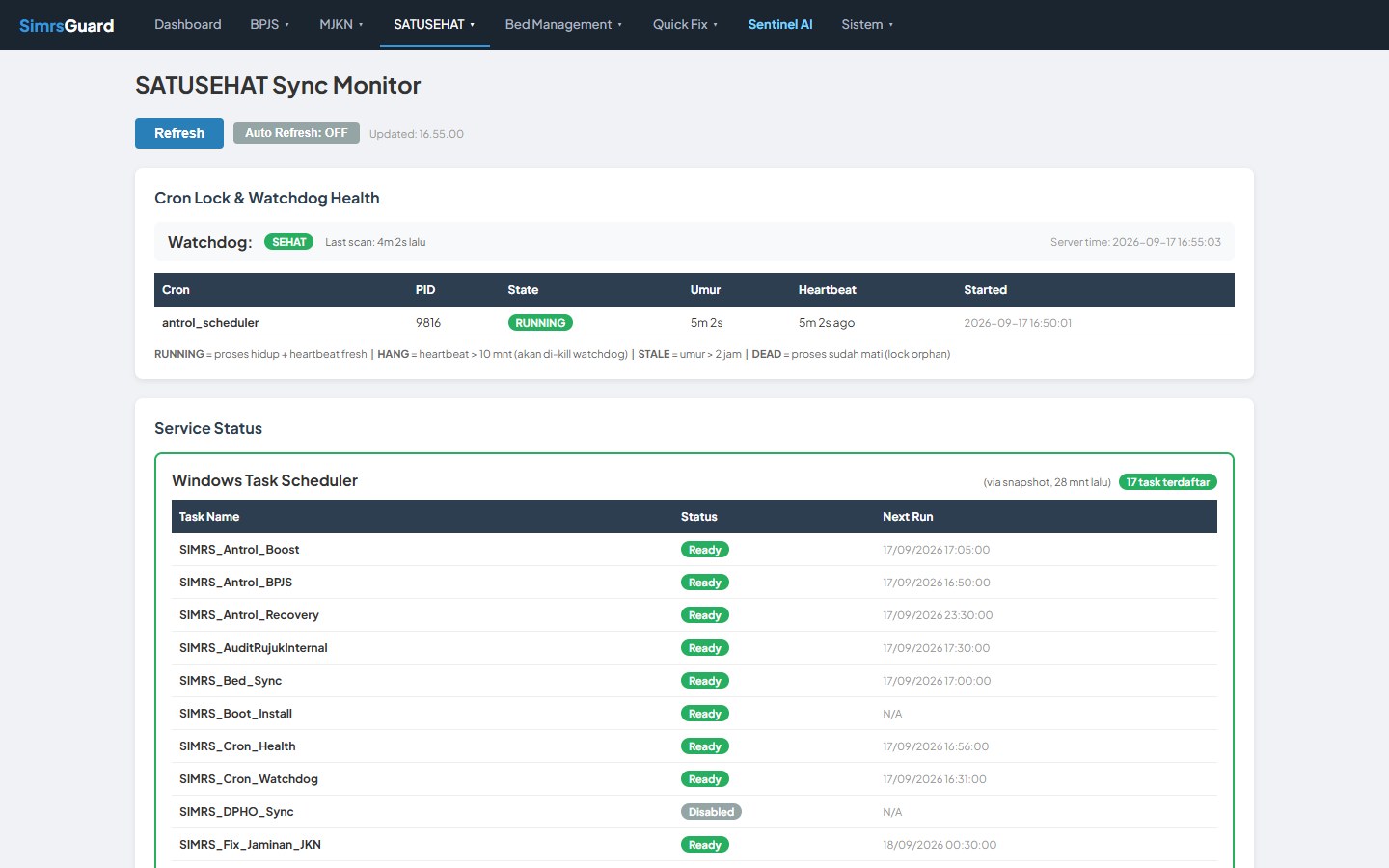Select the SIMRS_Antrol_Boost task
Screen dimensions: 1389x868
click(x=239, y=550)
